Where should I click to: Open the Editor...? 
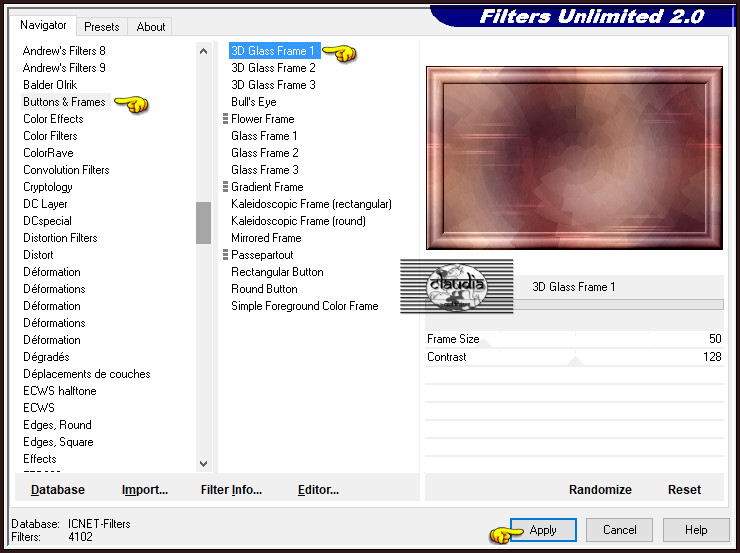point(318,490)
